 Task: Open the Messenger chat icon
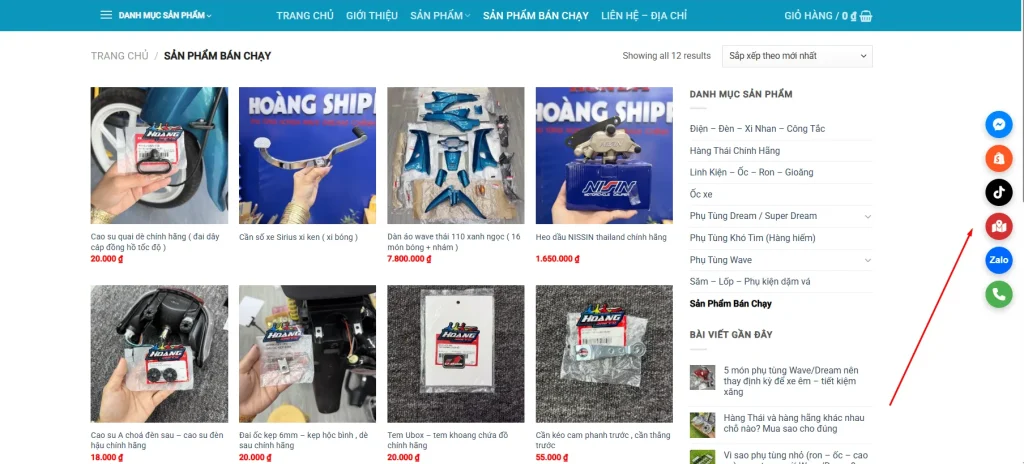[x=999, y=124]
